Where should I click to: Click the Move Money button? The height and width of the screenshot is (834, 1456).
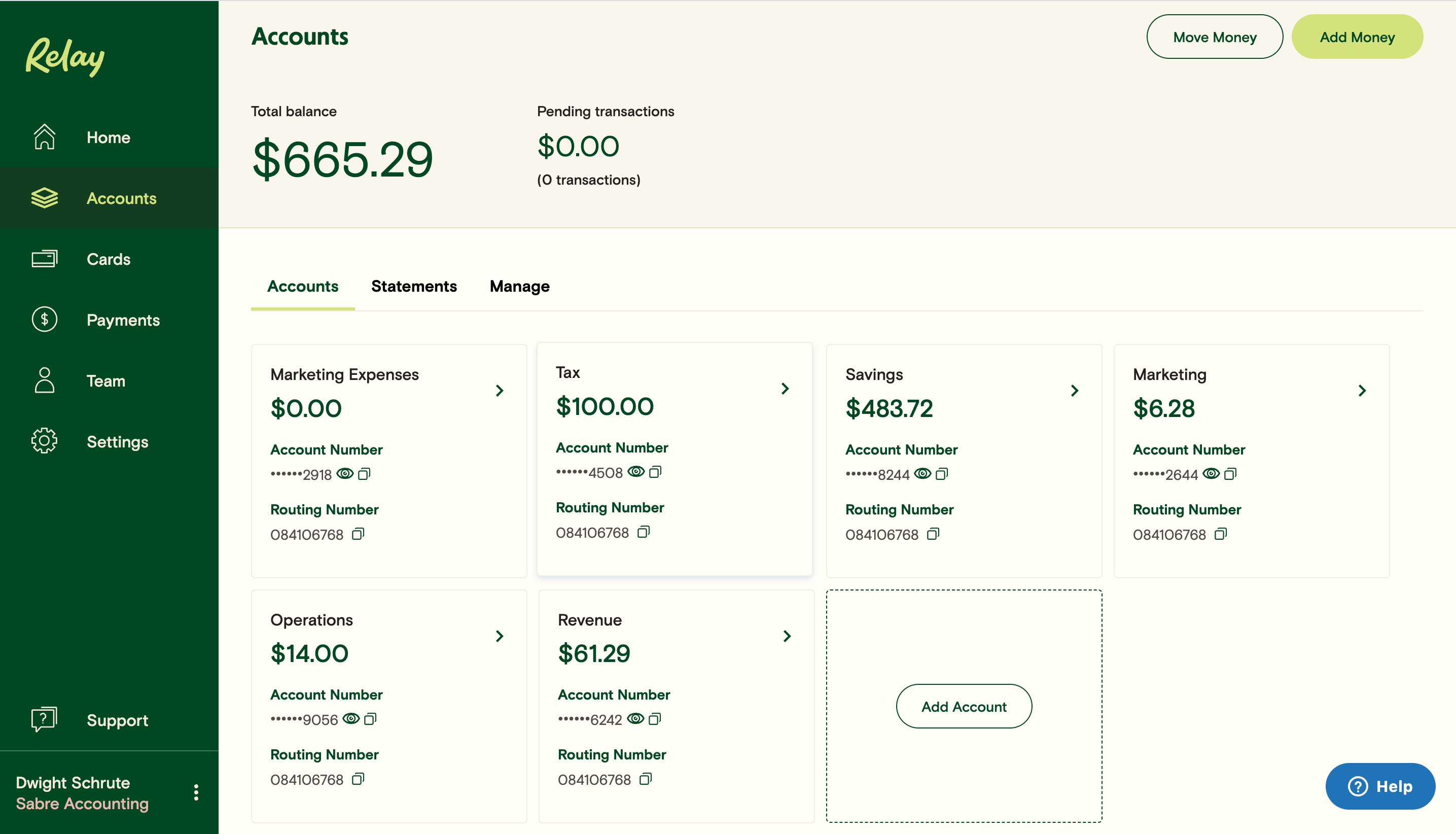pyautogui.click(x=1215, y=36)
